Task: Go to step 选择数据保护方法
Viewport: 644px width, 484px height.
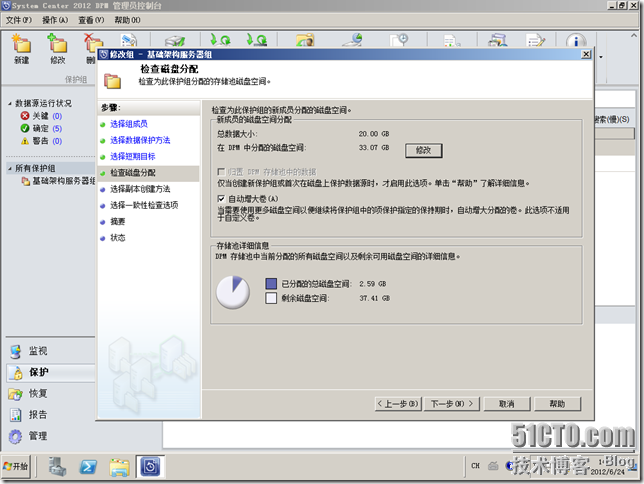Action: click(x=140, y=141)
